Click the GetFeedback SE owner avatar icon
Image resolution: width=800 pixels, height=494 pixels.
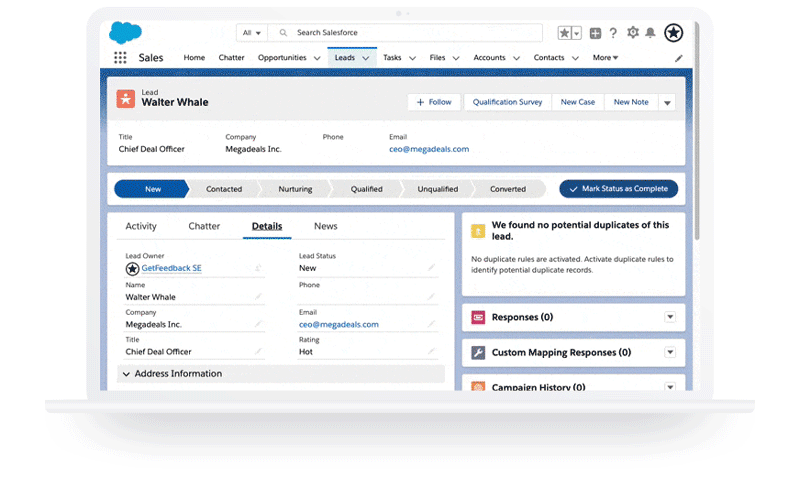[x=132, y=268]
